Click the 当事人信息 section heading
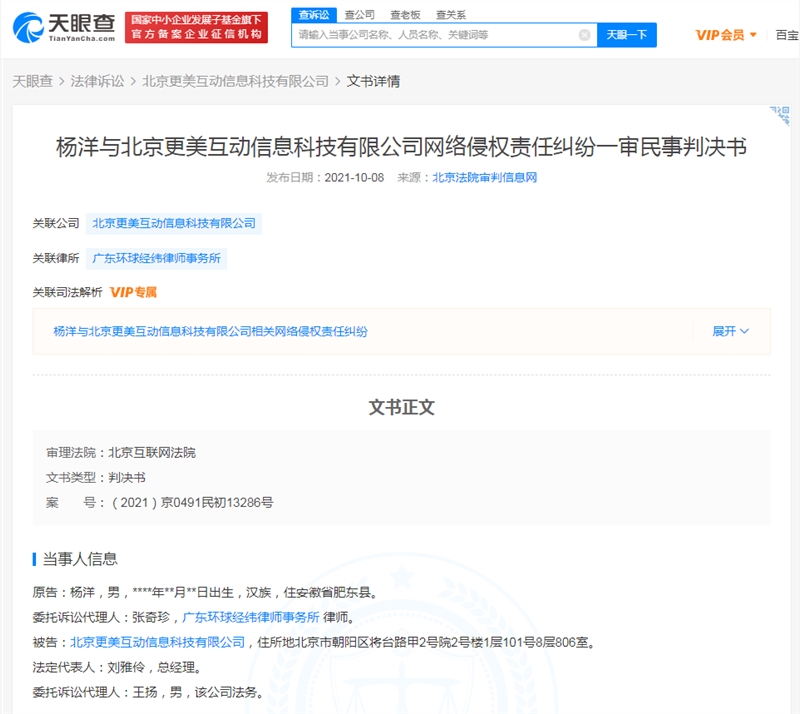800x714 pixels. point(80,559)
